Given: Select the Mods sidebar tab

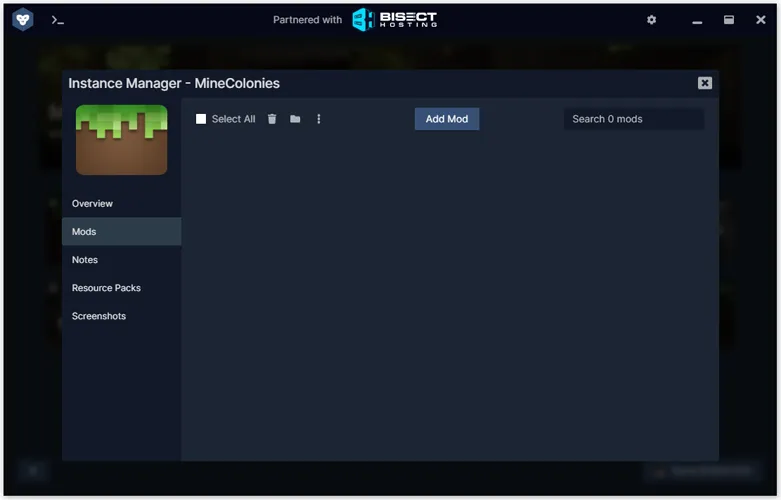Looking at the screenshot, I should 122,232.
